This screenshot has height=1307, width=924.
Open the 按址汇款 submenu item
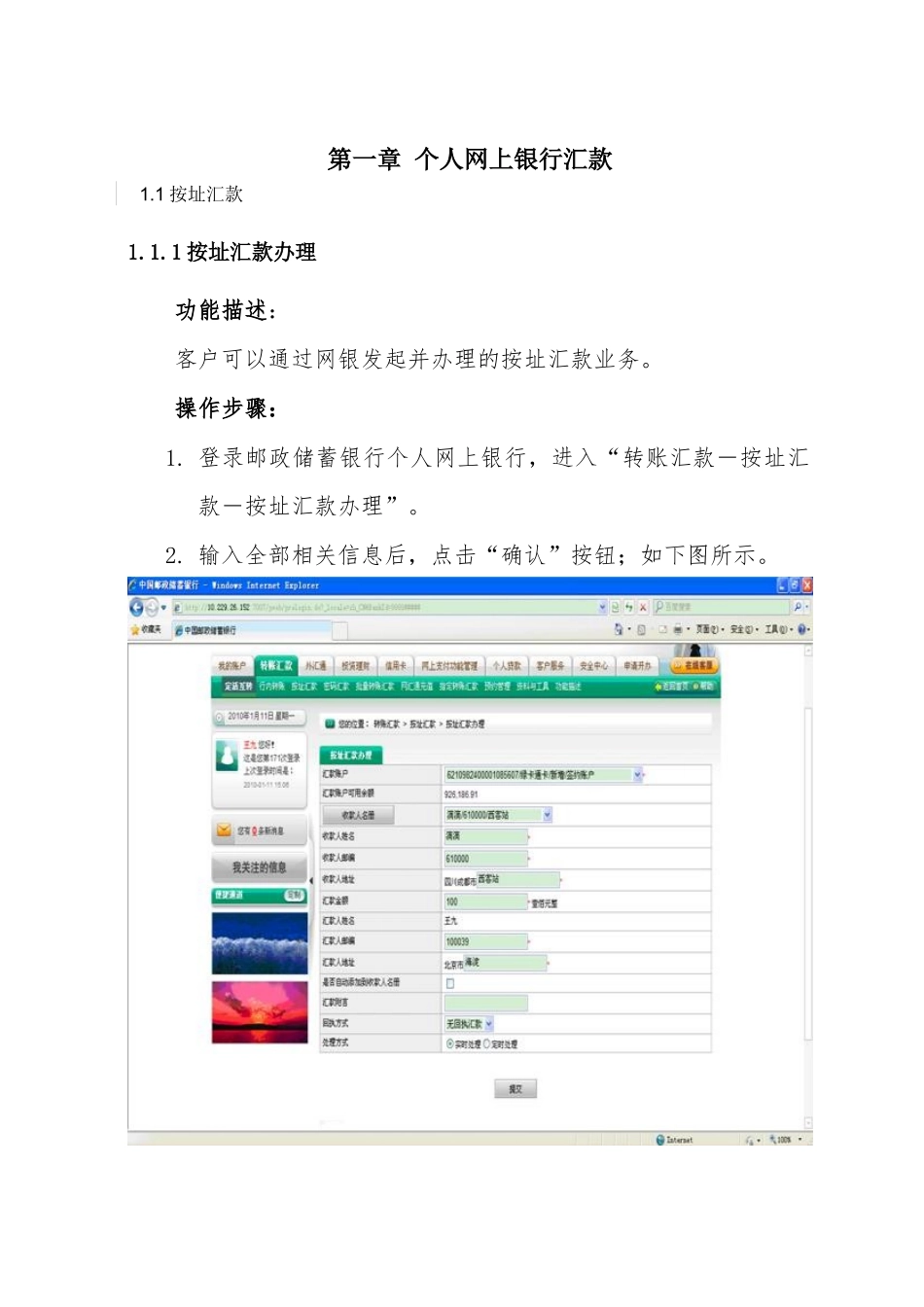304,687
